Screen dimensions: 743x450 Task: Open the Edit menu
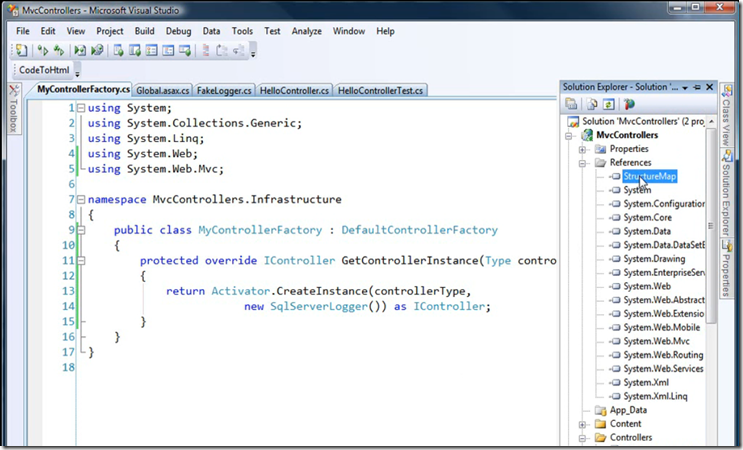[x=48, y=31]
